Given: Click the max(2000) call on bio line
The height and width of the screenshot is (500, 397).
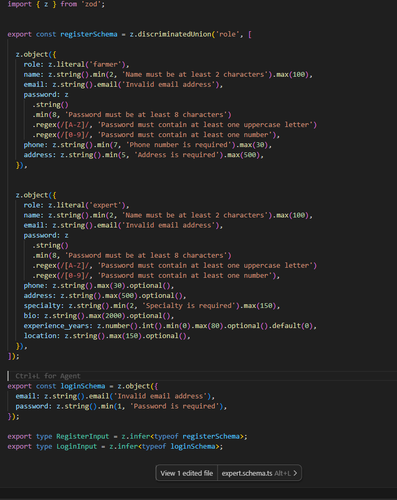Looking at the screenshot, I should (x=106, y=316).
